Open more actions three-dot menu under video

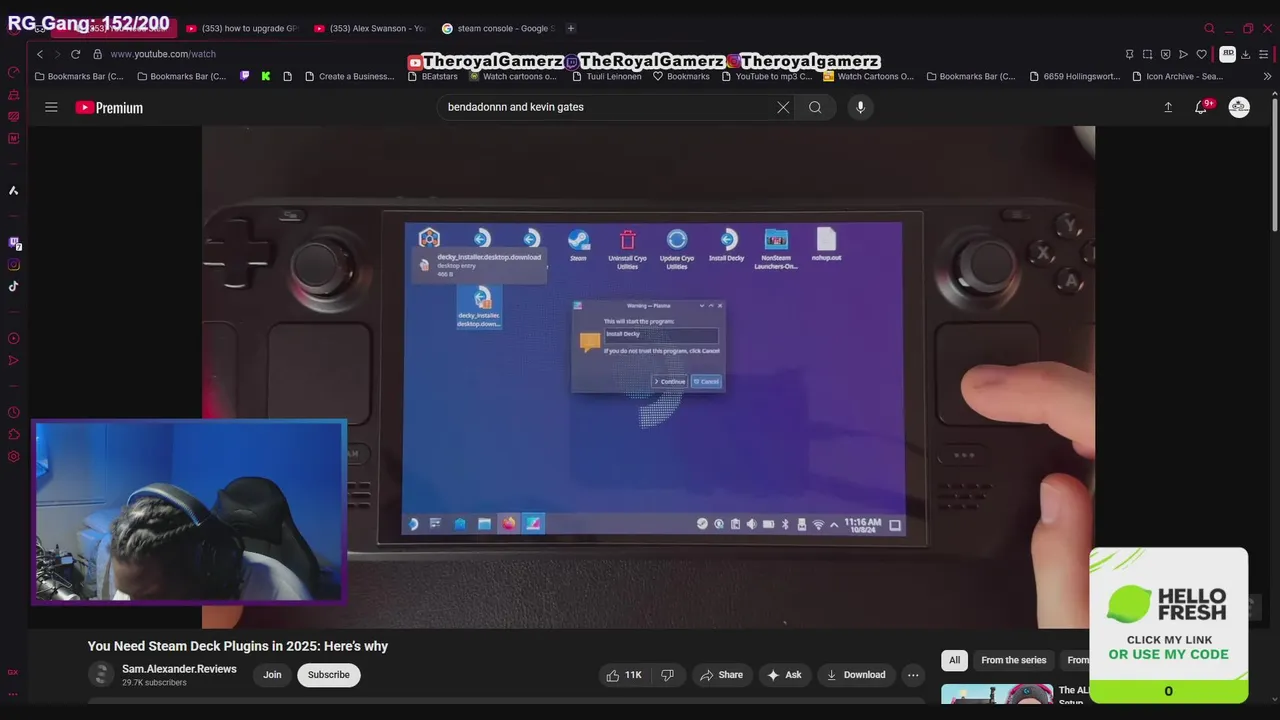pos(913,675)
